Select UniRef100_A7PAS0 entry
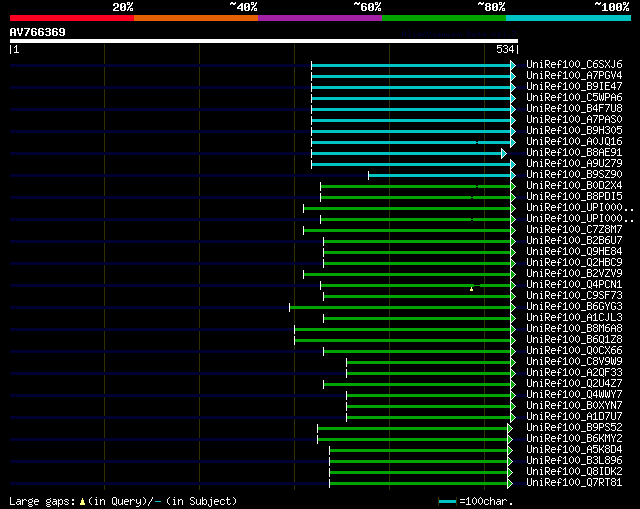The width and height of the screenshot is (640, 509). point(574,120)
